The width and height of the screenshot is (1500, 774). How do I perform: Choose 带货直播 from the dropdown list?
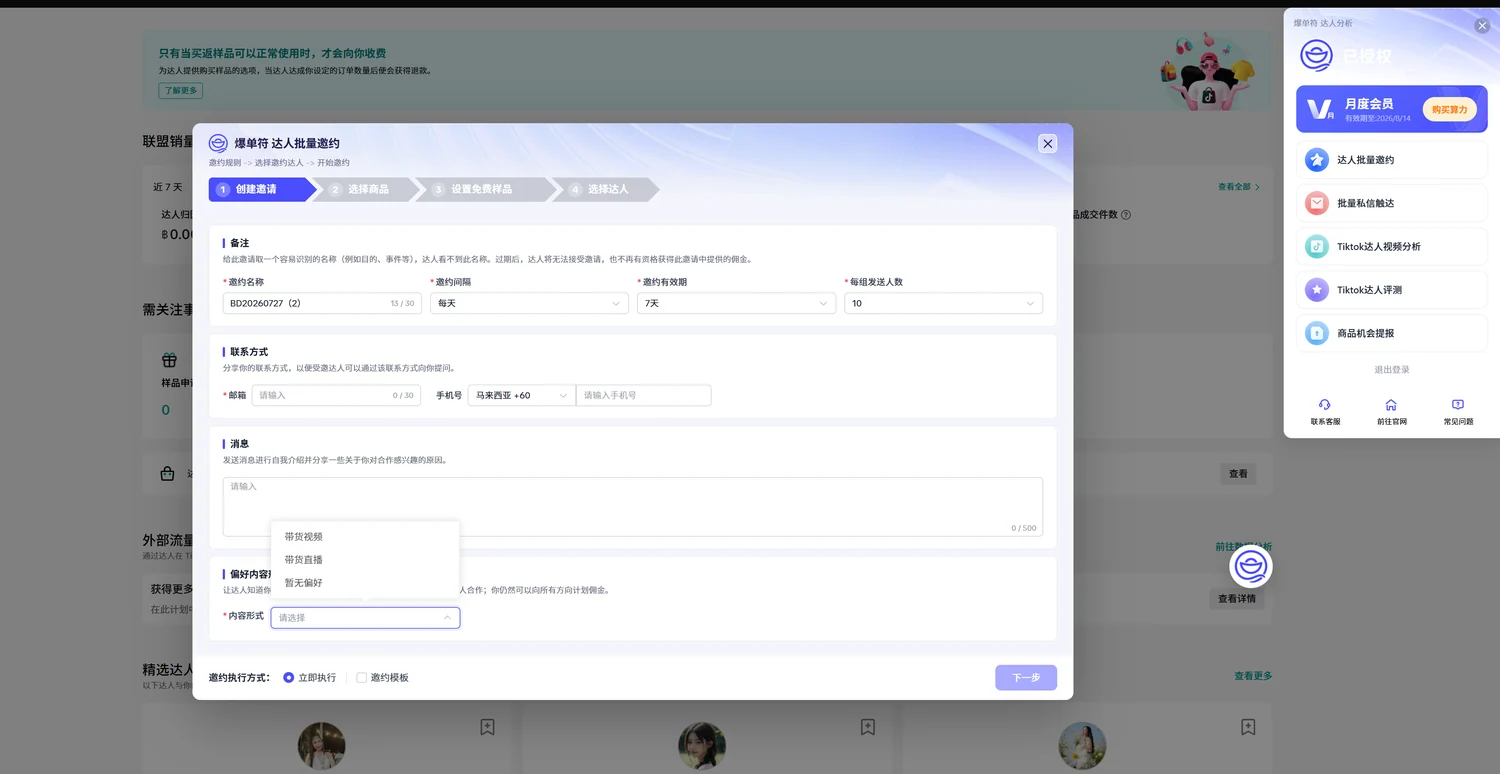[365, 560]
